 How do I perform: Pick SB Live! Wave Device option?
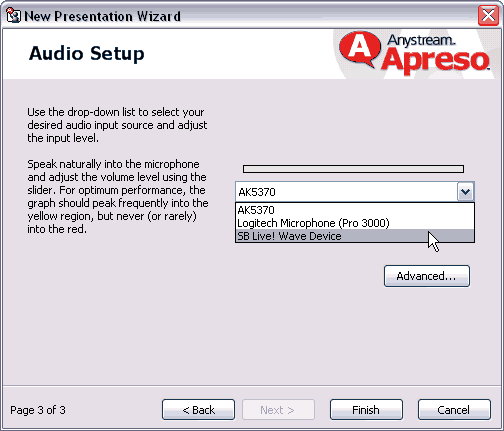[355, 236]
